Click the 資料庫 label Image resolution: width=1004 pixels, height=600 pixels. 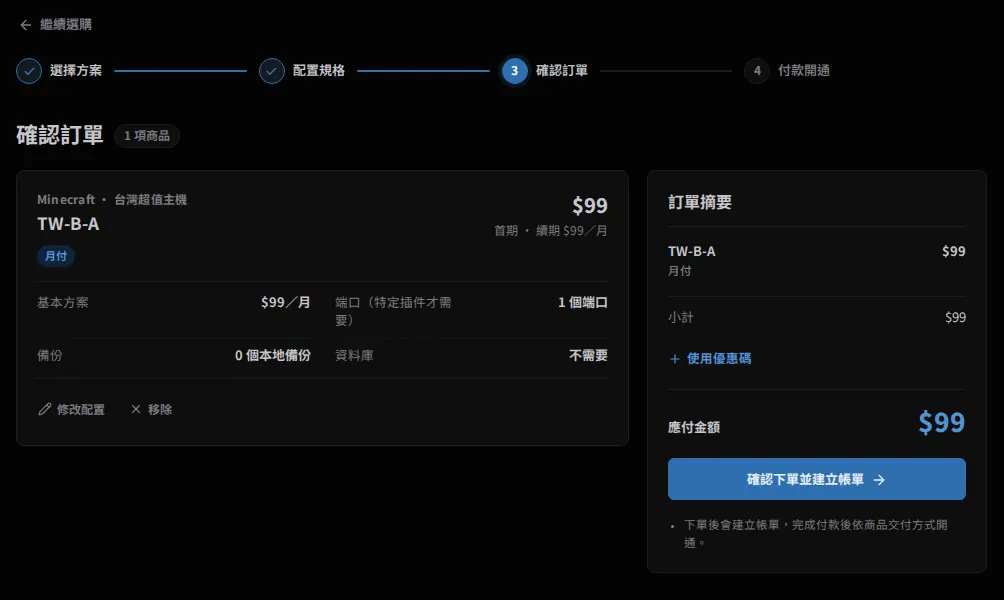354,355
